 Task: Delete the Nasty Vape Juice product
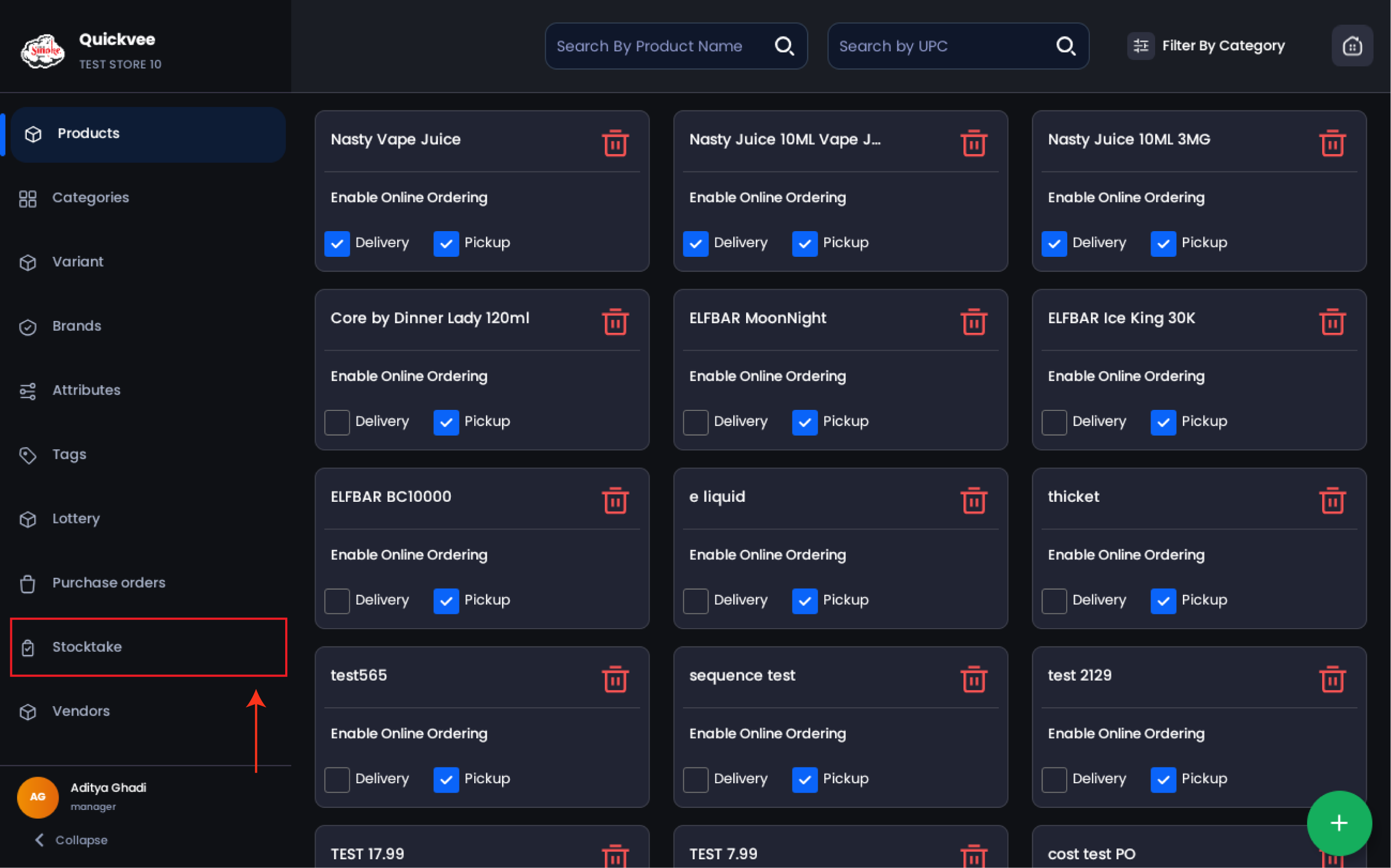pos(615,142)
